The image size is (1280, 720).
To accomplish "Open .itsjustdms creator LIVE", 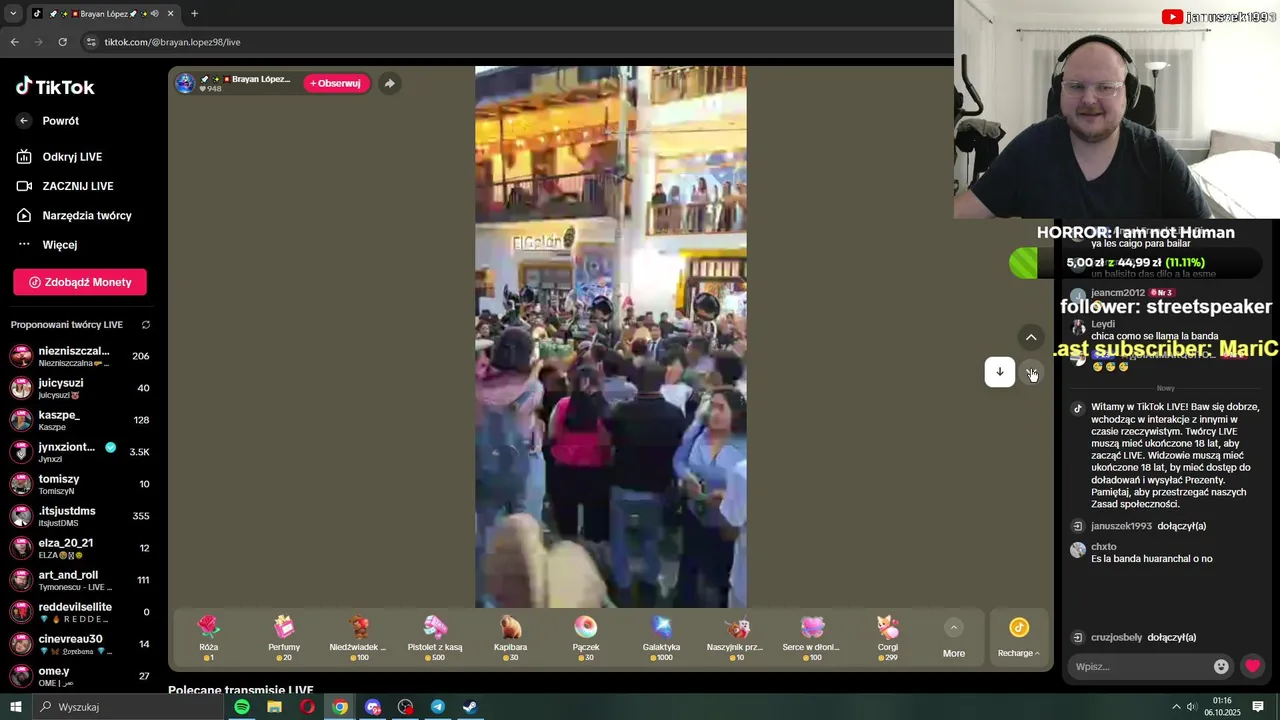I will coord(80,516).
